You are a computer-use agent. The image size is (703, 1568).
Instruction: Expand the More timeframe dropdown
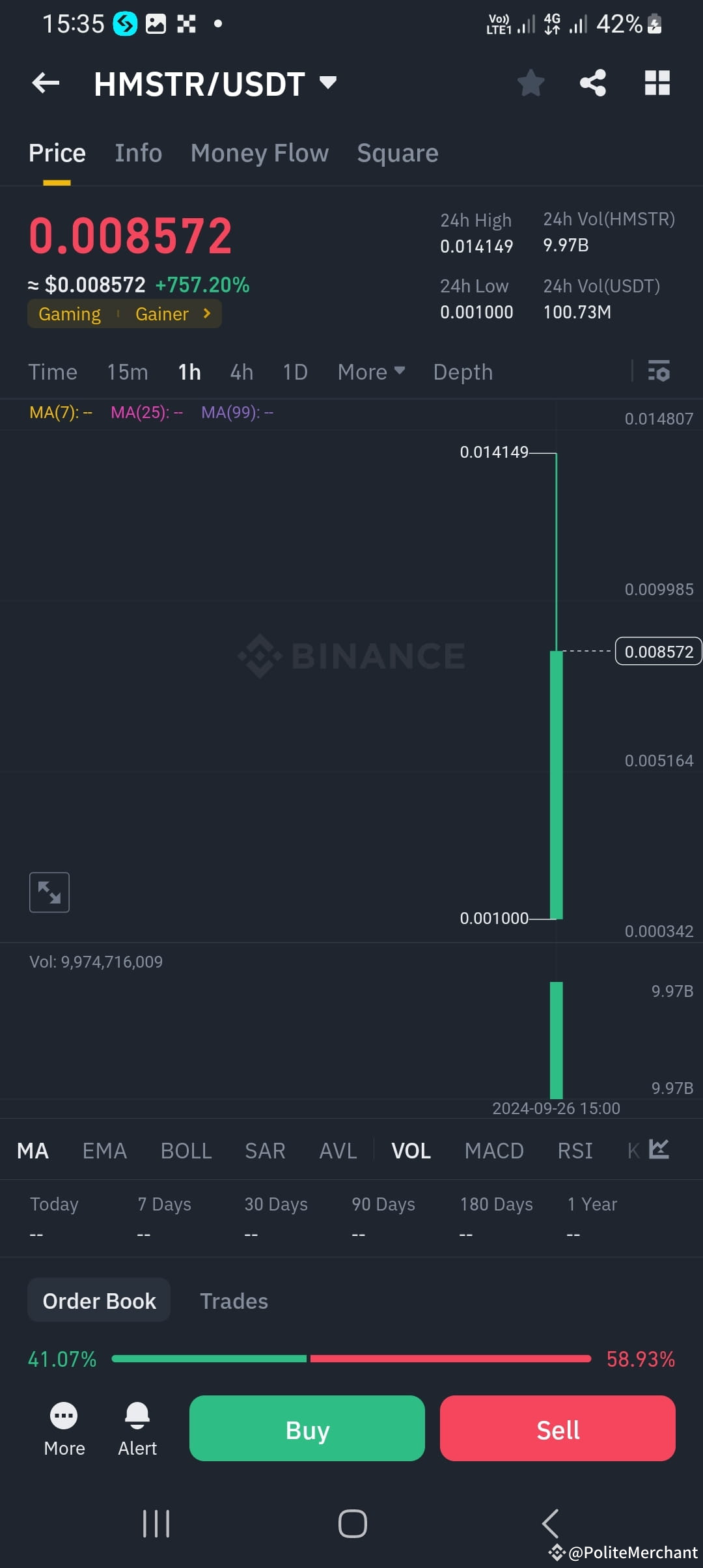pos(370,372)
